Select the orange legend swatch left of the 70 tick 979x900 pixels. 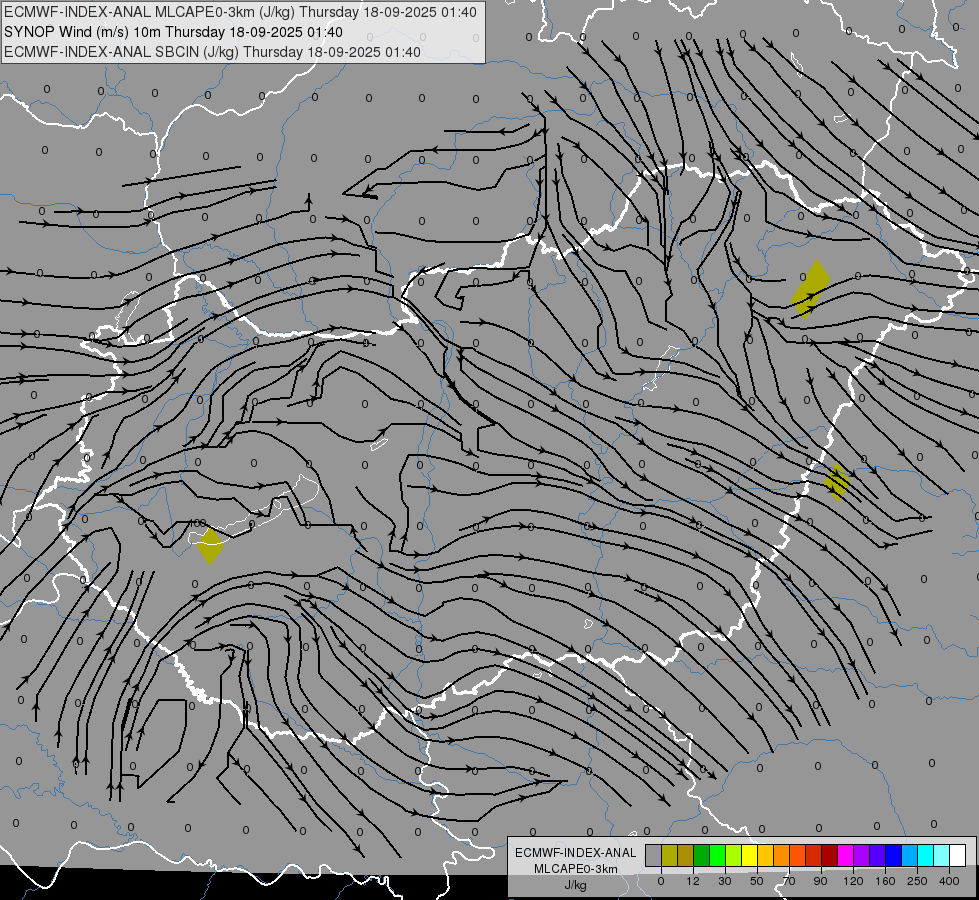(x=782, y=855)
